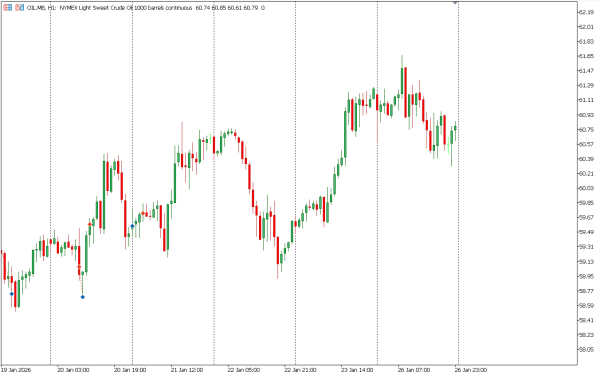Select the OIL.MB, H1 symbol label

(41, 8)
